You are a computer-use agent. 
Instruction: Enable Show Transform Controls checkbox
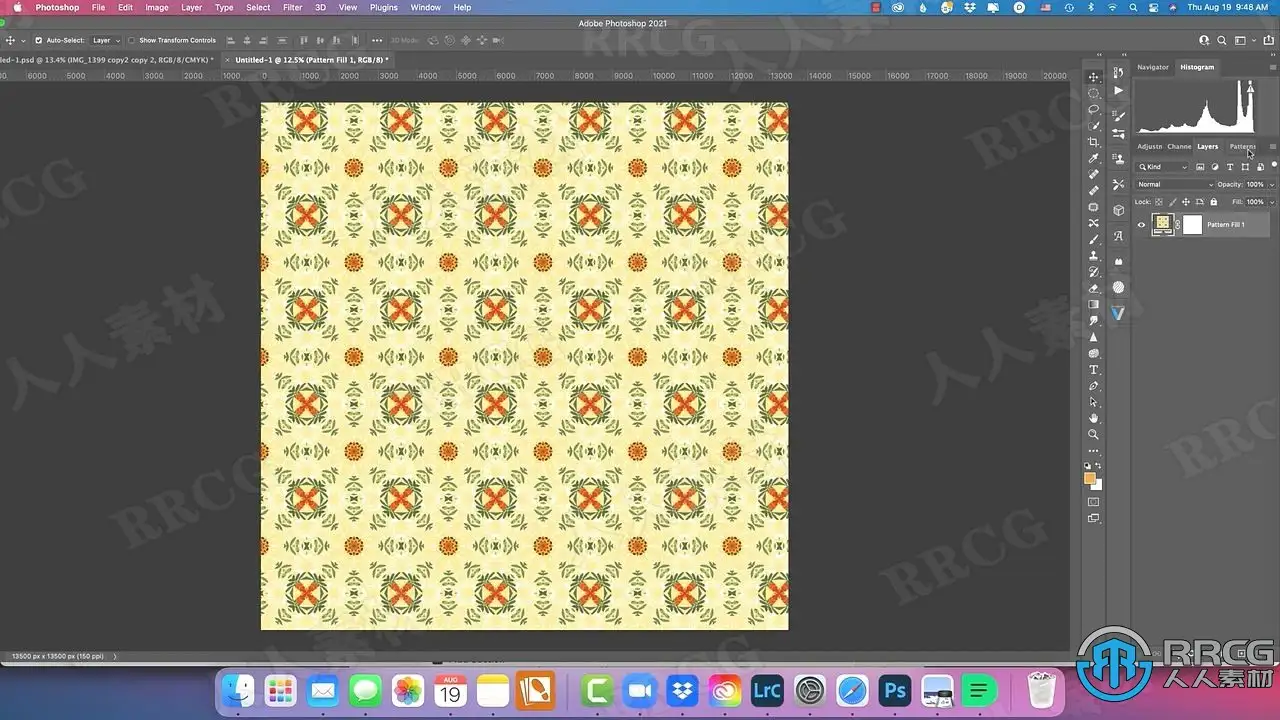132,41
